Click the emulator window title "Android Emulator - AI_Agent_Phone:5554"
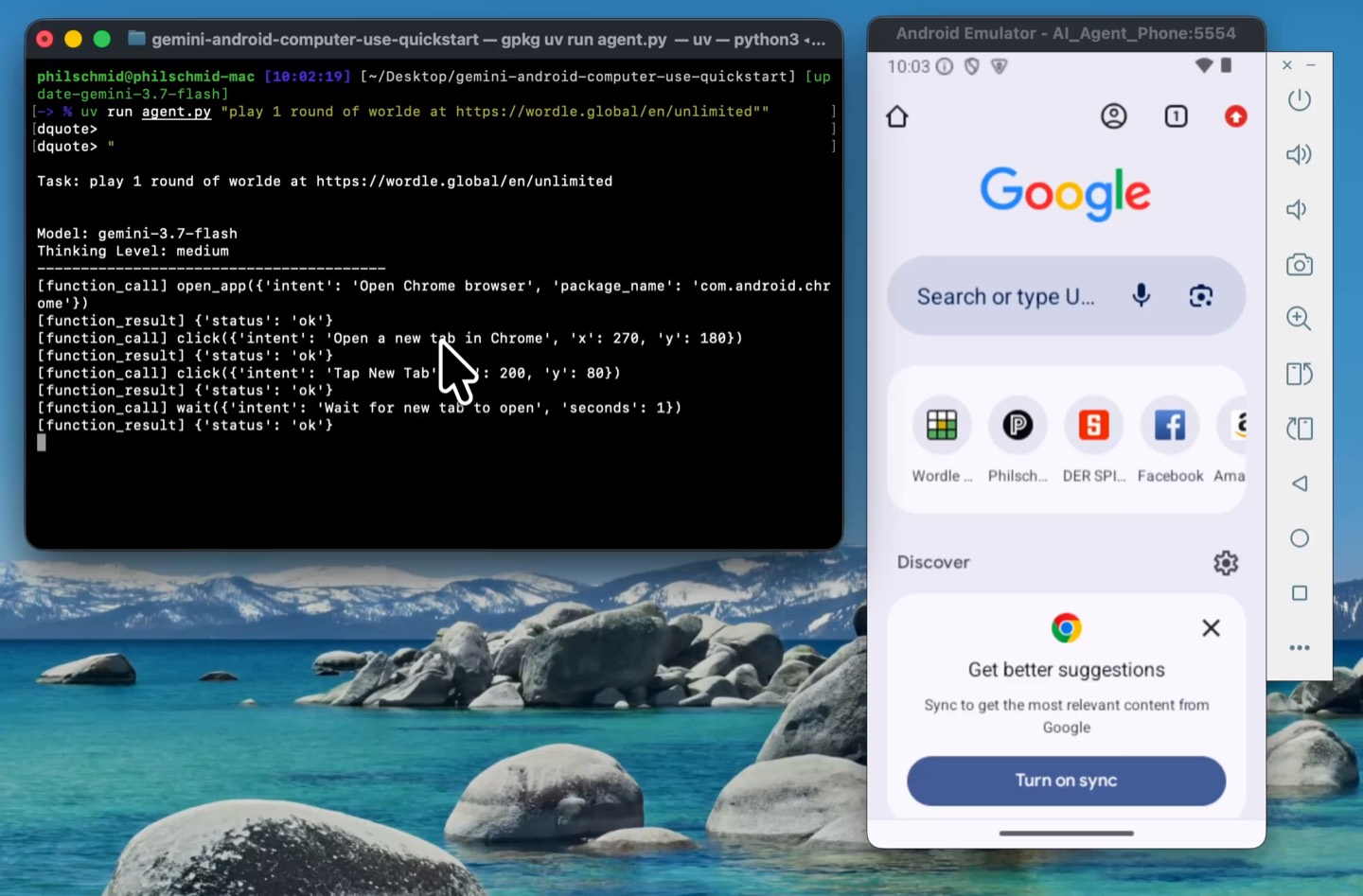The width and height of the screenshot is (1363, 896). [1066, 33]
